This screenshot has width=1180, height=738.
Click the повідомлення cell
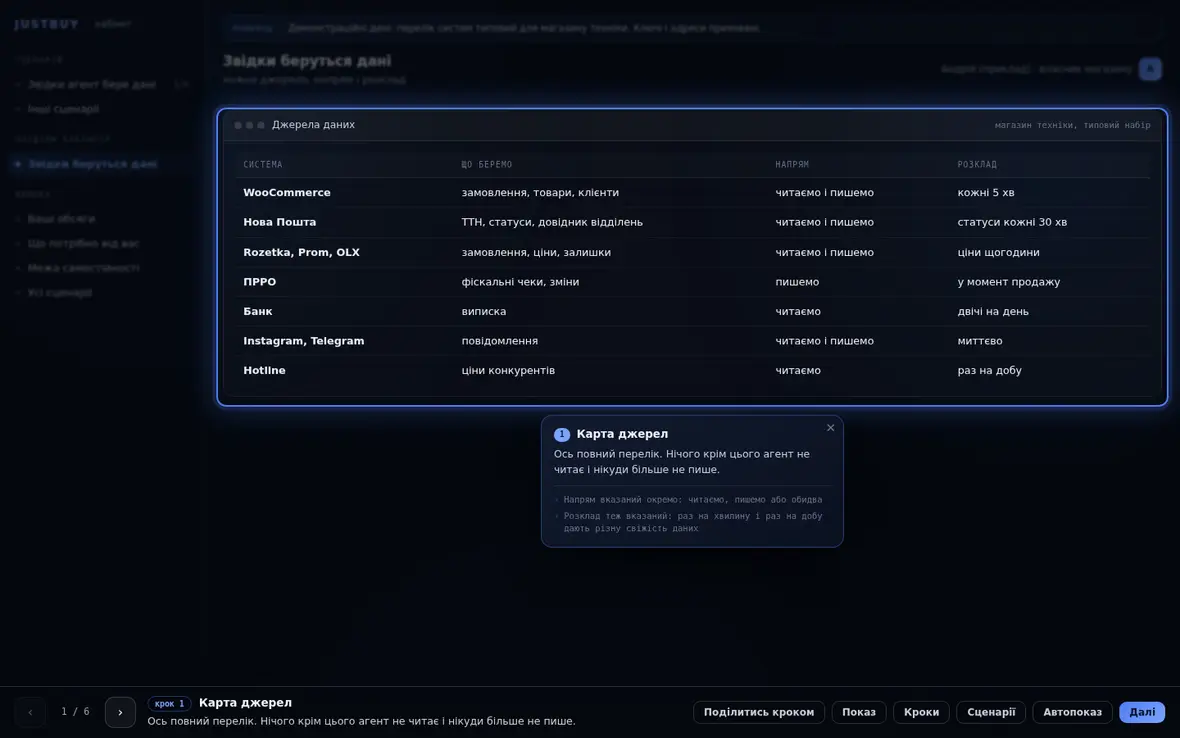click(499, 341)
